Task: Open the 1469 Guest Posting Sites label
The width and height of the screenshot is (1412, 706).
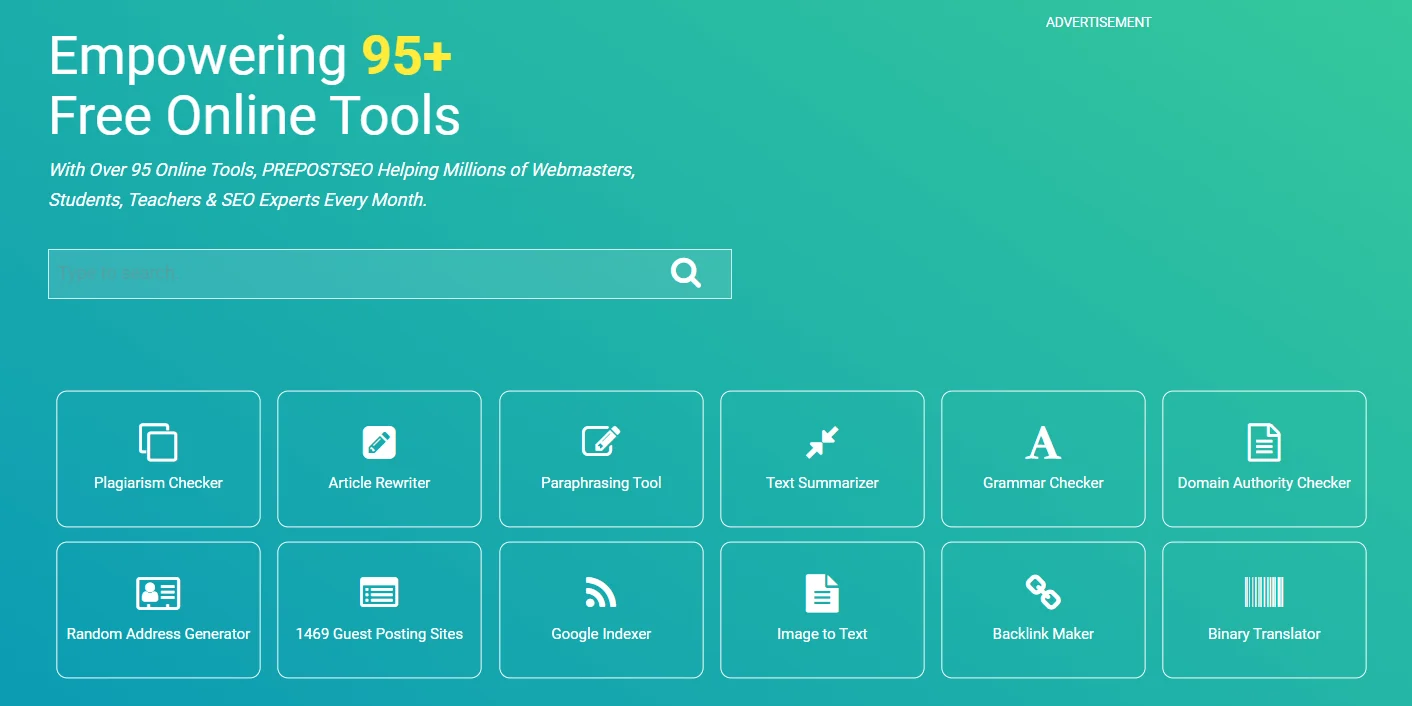Action: [379, 634]
